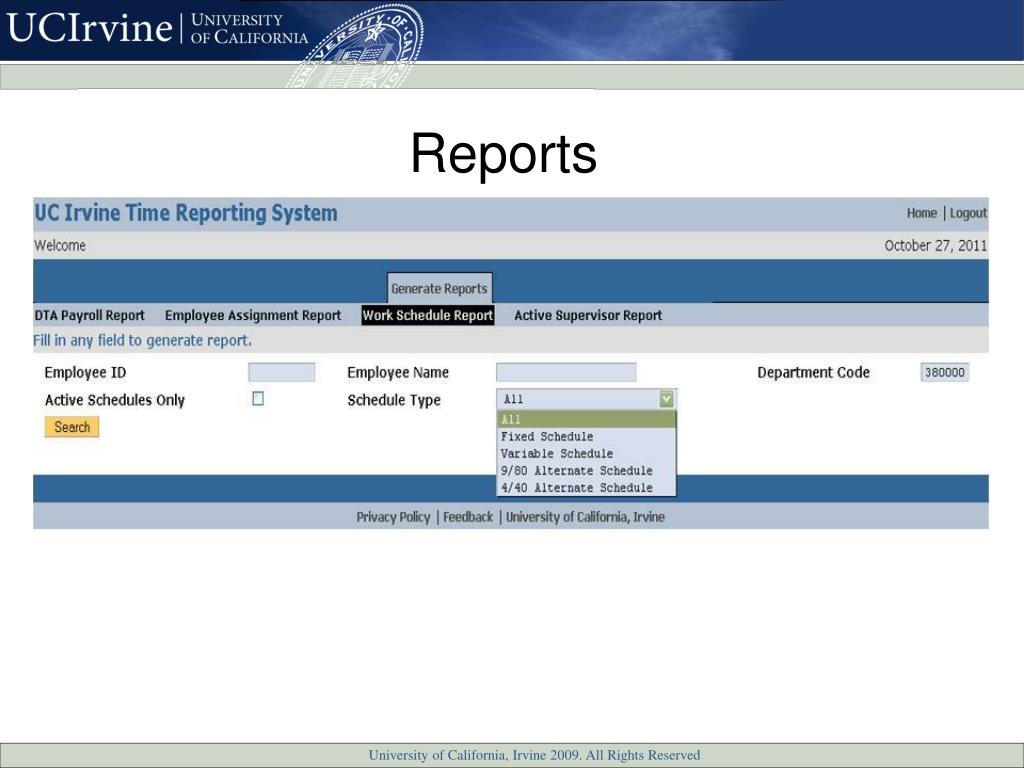Click the Schedule Type dropdown arrow
Viewport: 1024px width, 768px height.
coord(666,398)
